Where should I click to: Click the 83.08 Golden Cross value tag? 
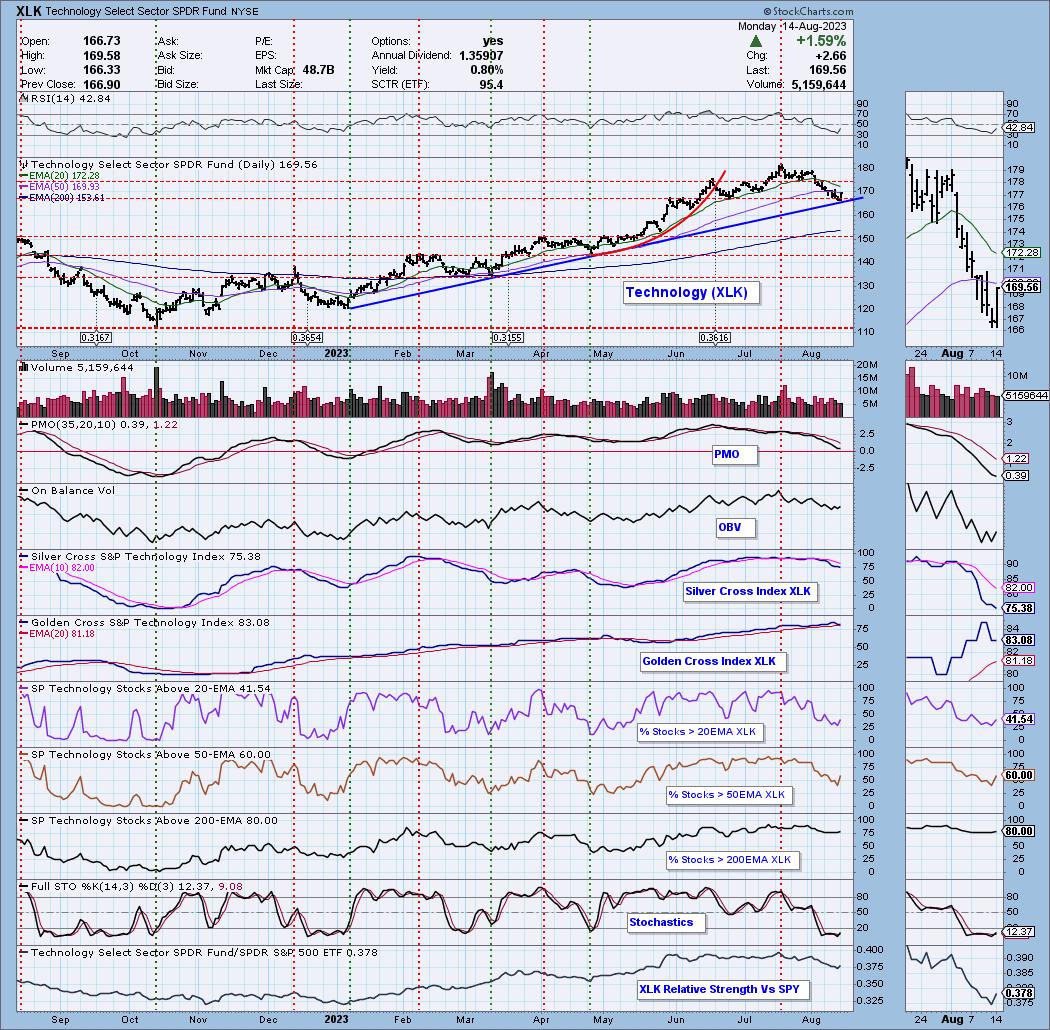click(x=1020, y=640)
